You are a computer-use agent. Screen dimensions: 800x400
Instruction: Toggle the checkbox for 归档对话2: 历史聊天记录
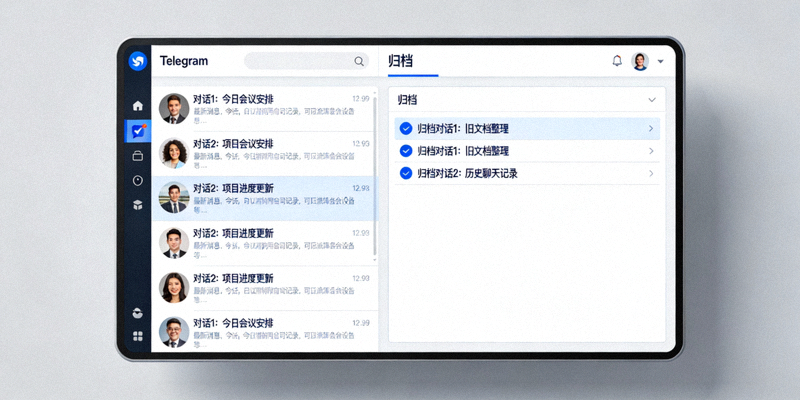405,173
